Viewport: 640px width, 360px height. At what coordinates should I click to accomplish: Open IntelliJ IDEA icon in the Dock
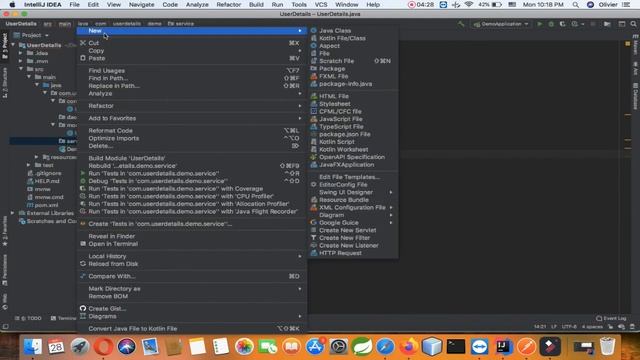point(502,347)
